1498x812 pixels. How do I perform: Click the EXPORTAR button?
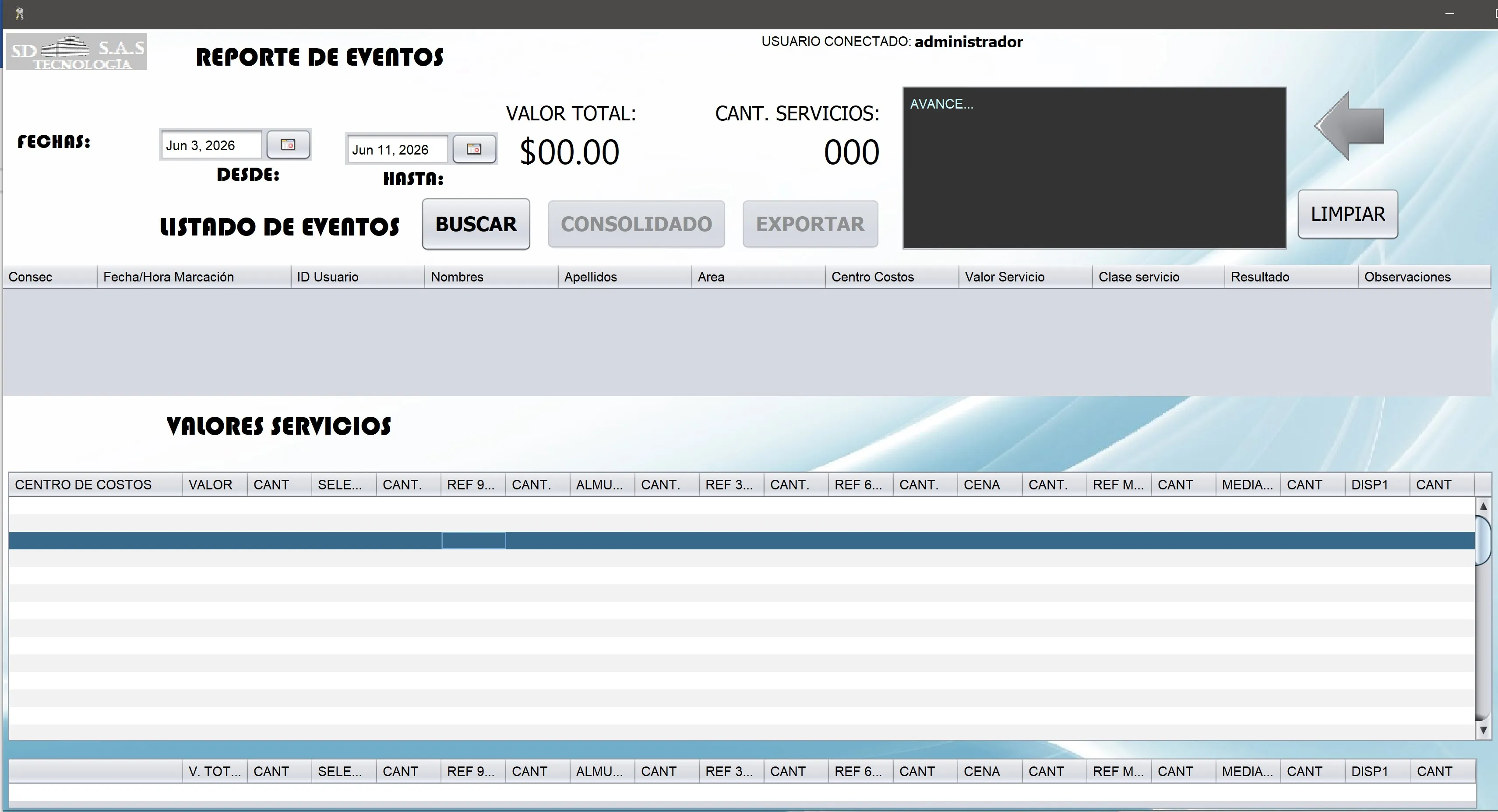(x=810, y=225)
